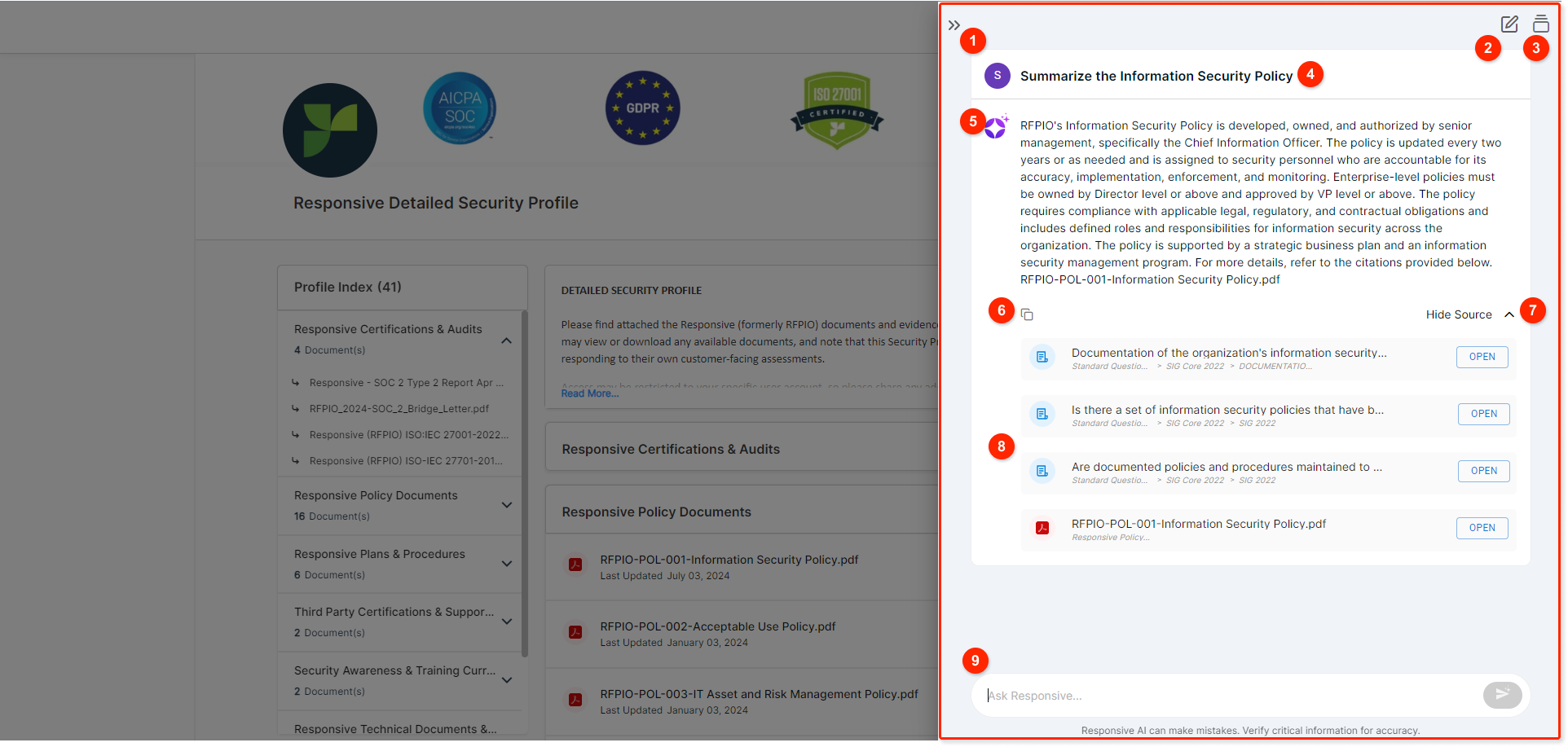Expand Third Party Certifications & Support section
The image size is (1568, 747).
507,622
